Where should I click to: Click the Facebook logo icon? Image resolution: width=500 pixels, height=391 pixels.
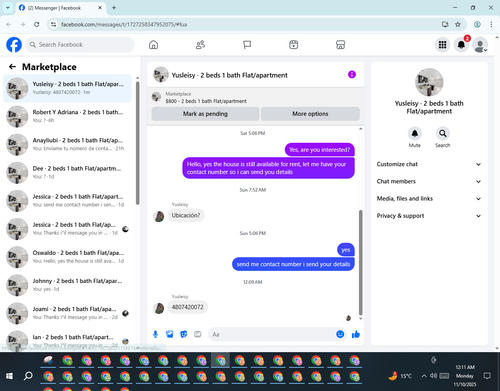tap(14, 45)
